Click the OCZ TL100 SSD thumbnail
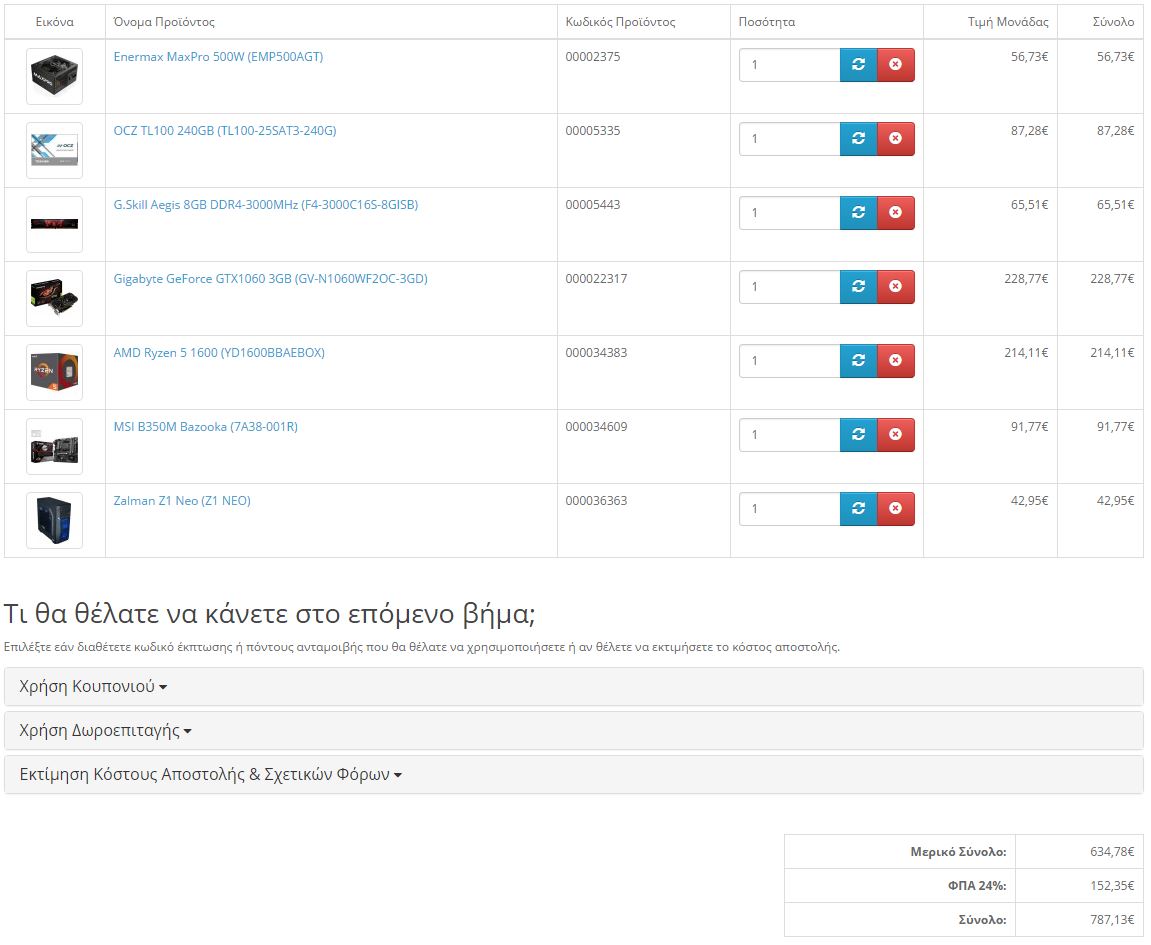Viewport: 1151px width, 945px height. click(x=54, y=151)
